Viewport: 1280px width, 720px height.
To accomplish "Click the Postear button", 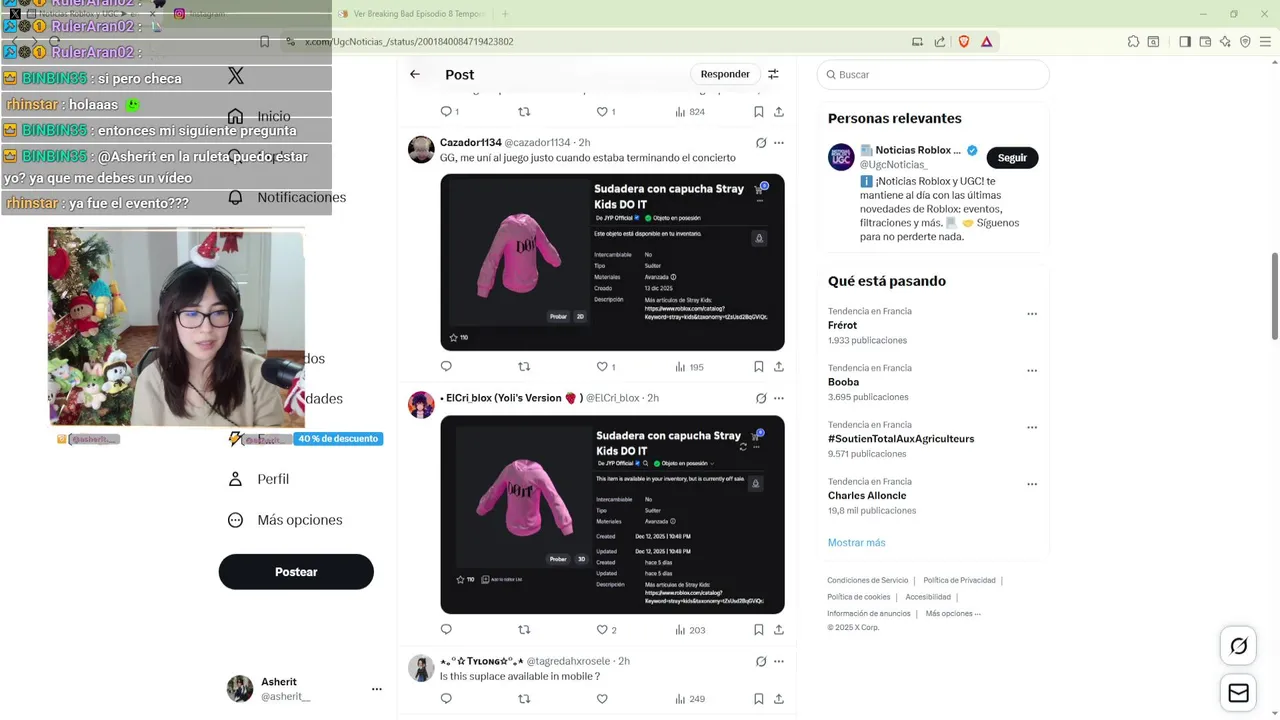I will [296, 572].
